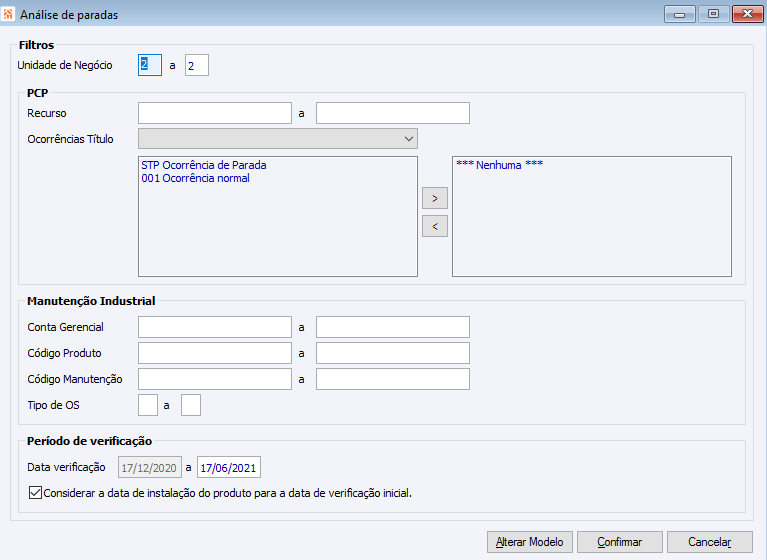Click the first Unidade de Negócio field

coord(150,65)
